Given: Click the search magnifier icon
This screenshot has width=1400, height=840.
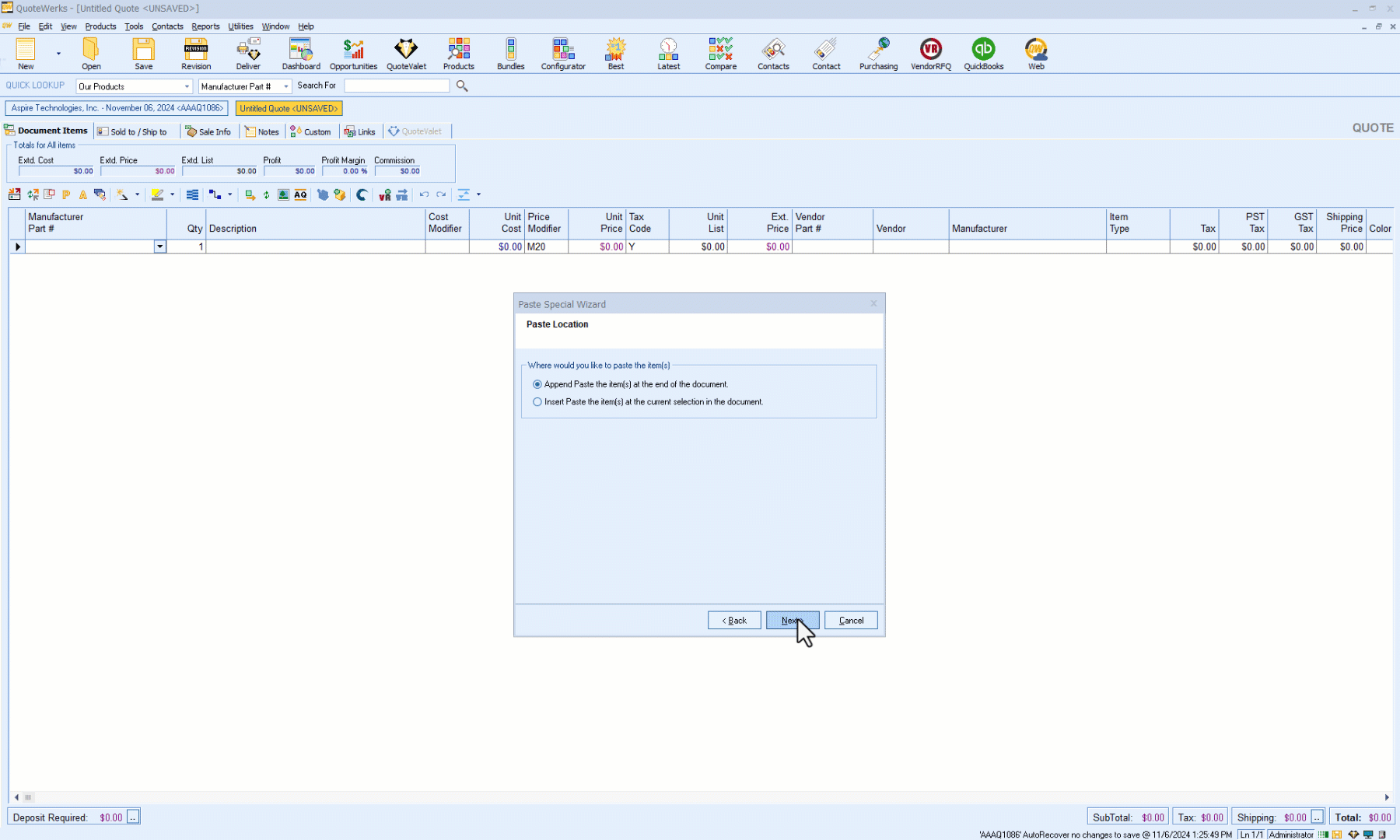Looking at the screenshot, I should [462, 86].
